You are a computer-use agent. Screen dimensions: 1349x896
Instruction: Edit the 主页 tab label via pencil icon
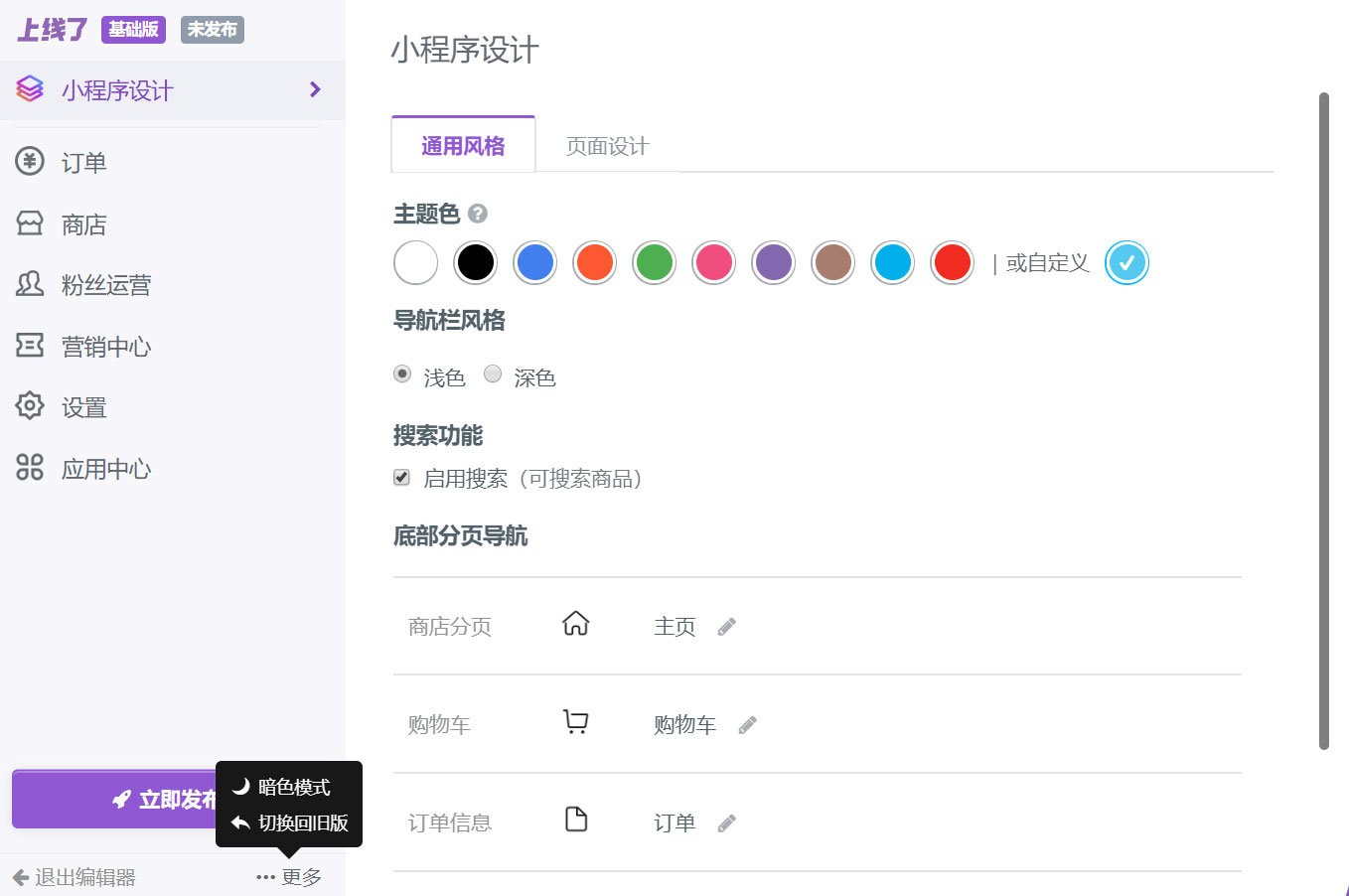click(726, 626)
